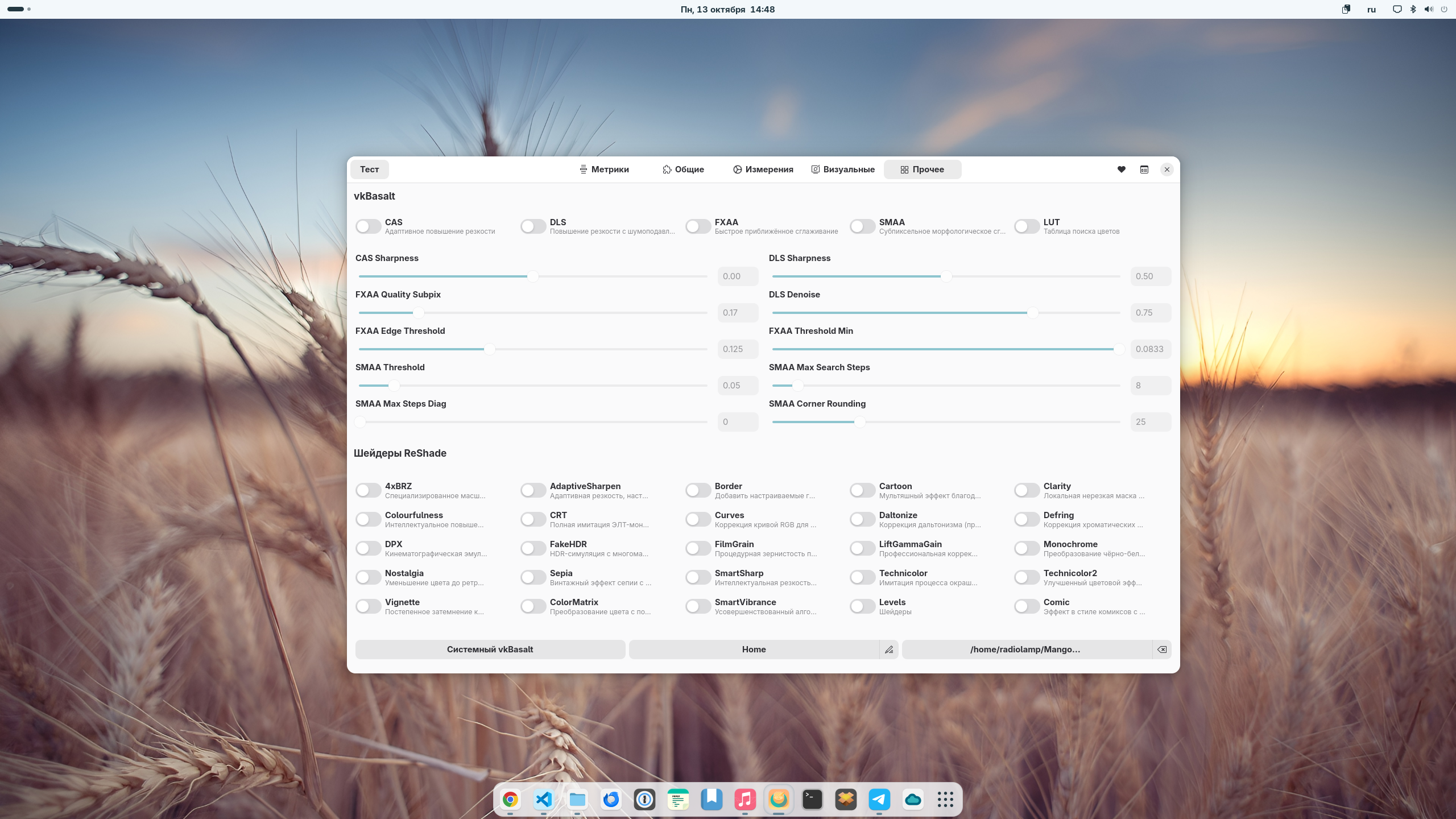Show the applications grid in dock
The width and height of the screenshot is (1456, 819).
point(945,799)
